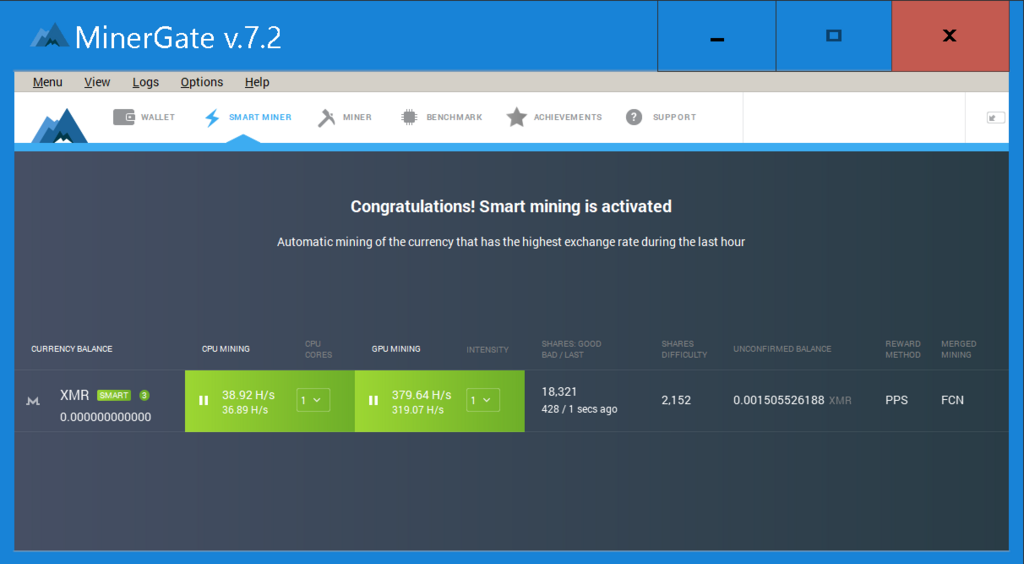Click the MERGED MINING column header
This screenshot has width=1024, height=564.
point(959,349)
